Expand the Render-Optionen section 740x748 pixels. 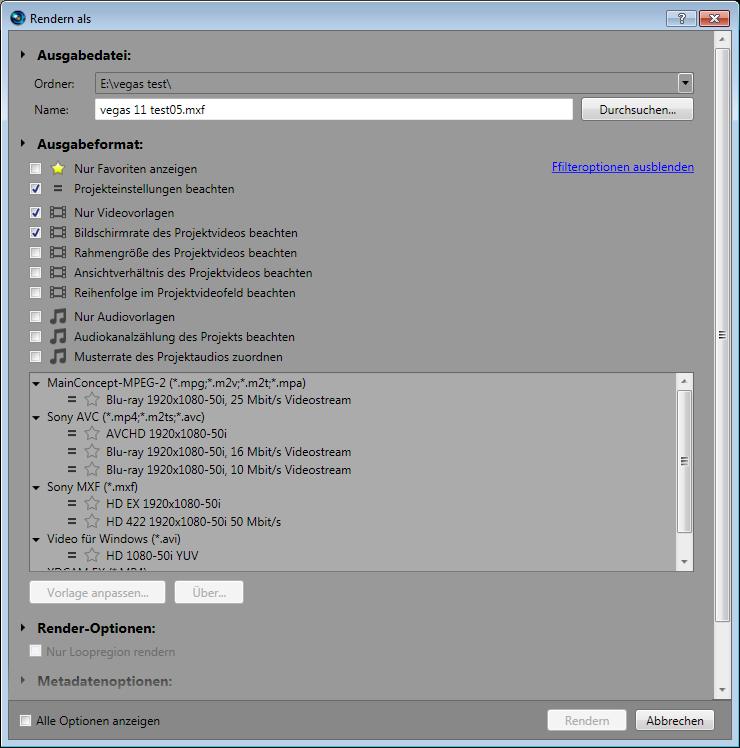[x=23, y=628]
